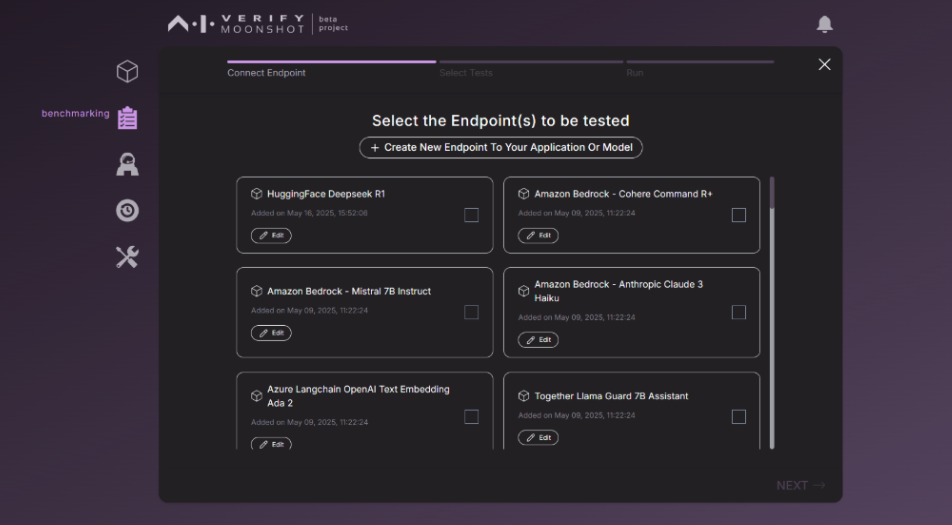Click 'Together Llama Guard 7B Assistant' title
Image resolution: width=952 pixels, height=525 pixels.
pyautogui.click(x=611, y=396)
